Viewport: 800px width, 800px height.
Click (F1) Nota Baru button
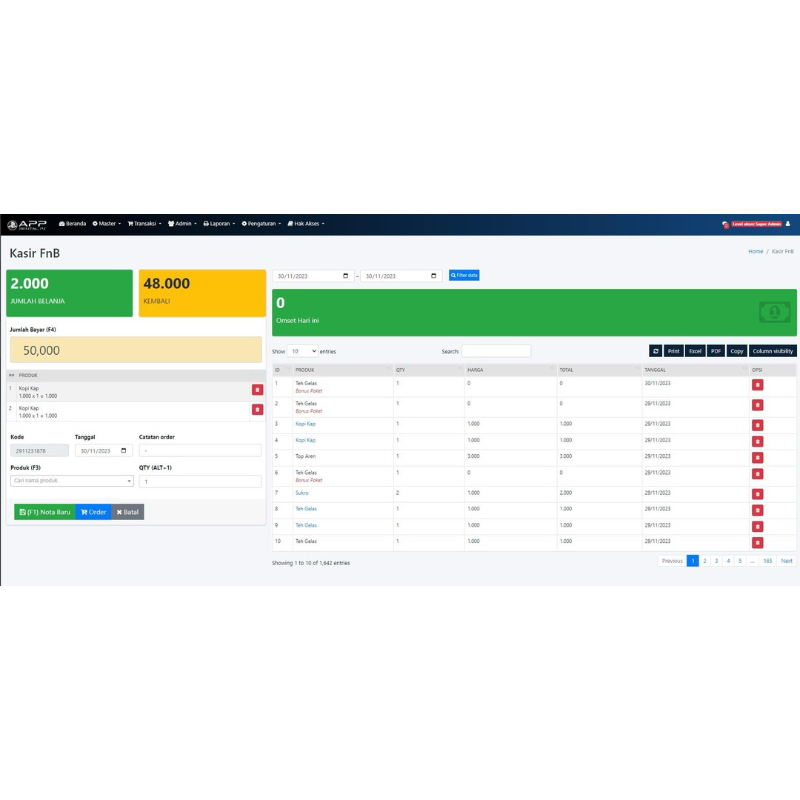45,512
